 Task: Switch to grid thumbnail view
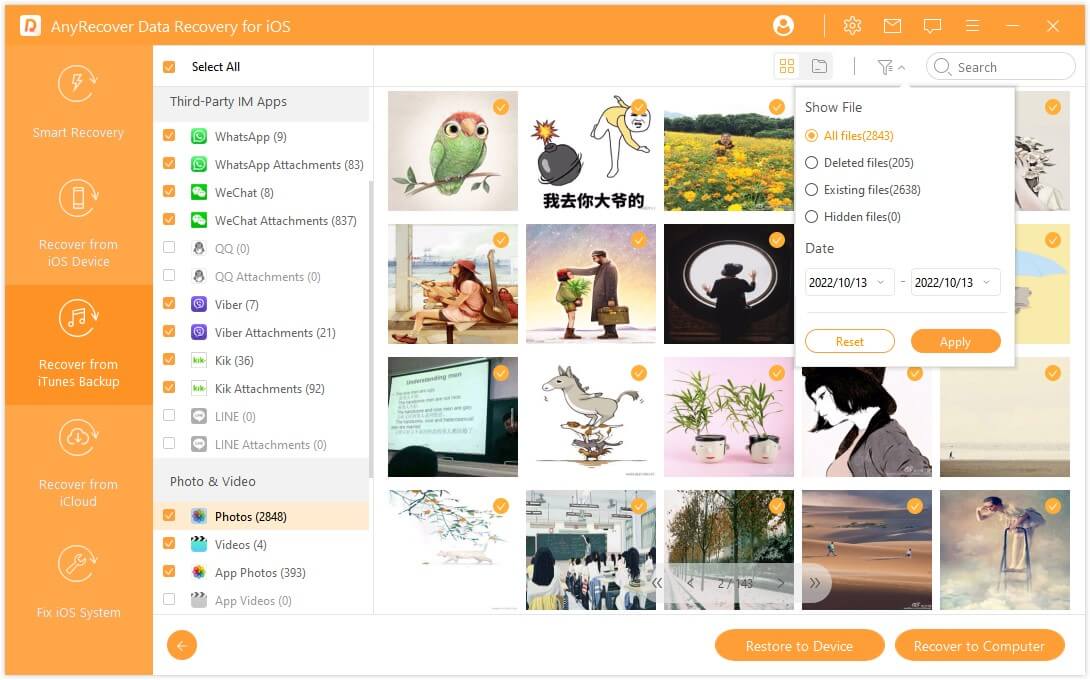(x=787, y=65)
